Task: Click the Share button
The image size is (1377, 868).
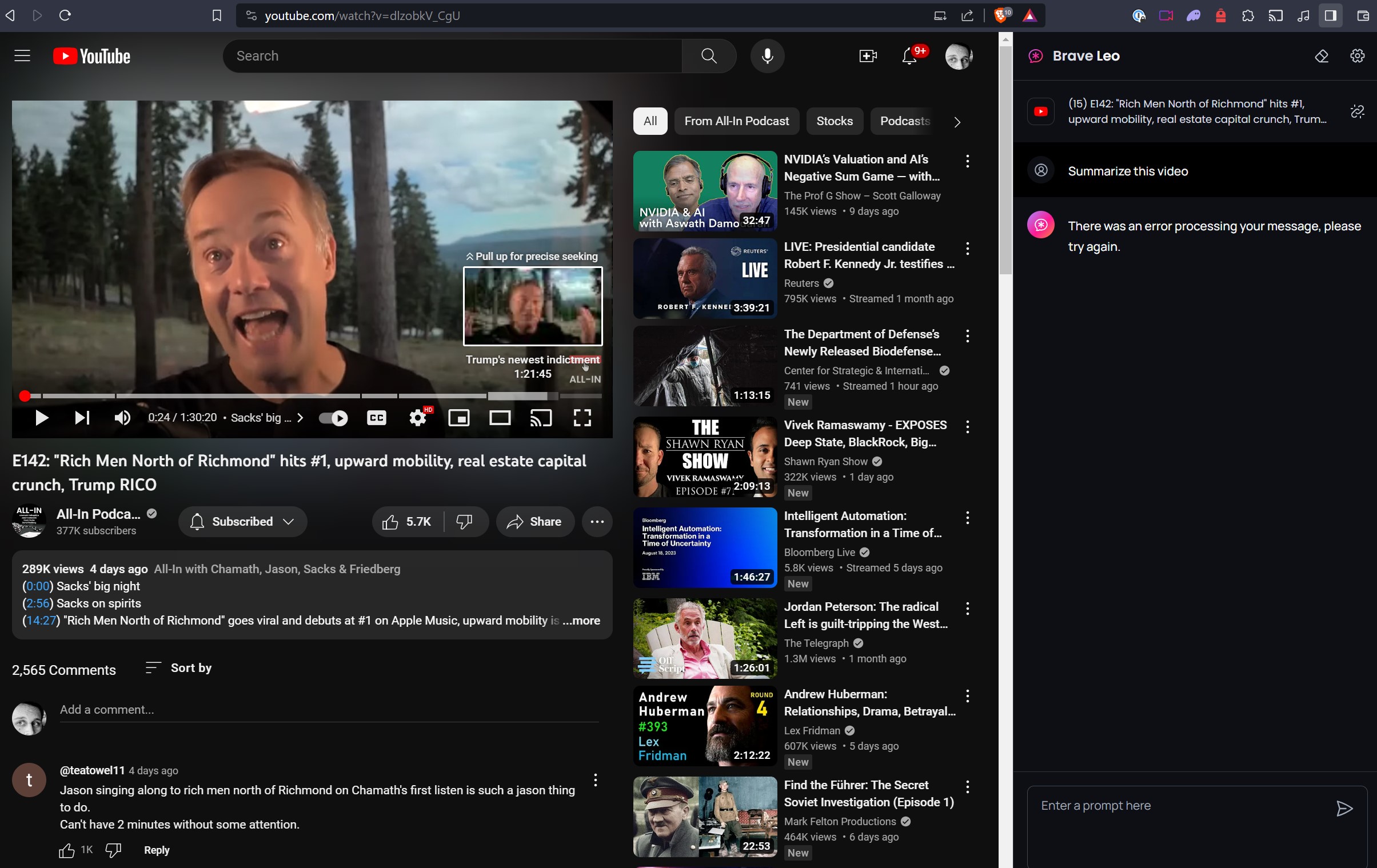Action: [534, 522]
